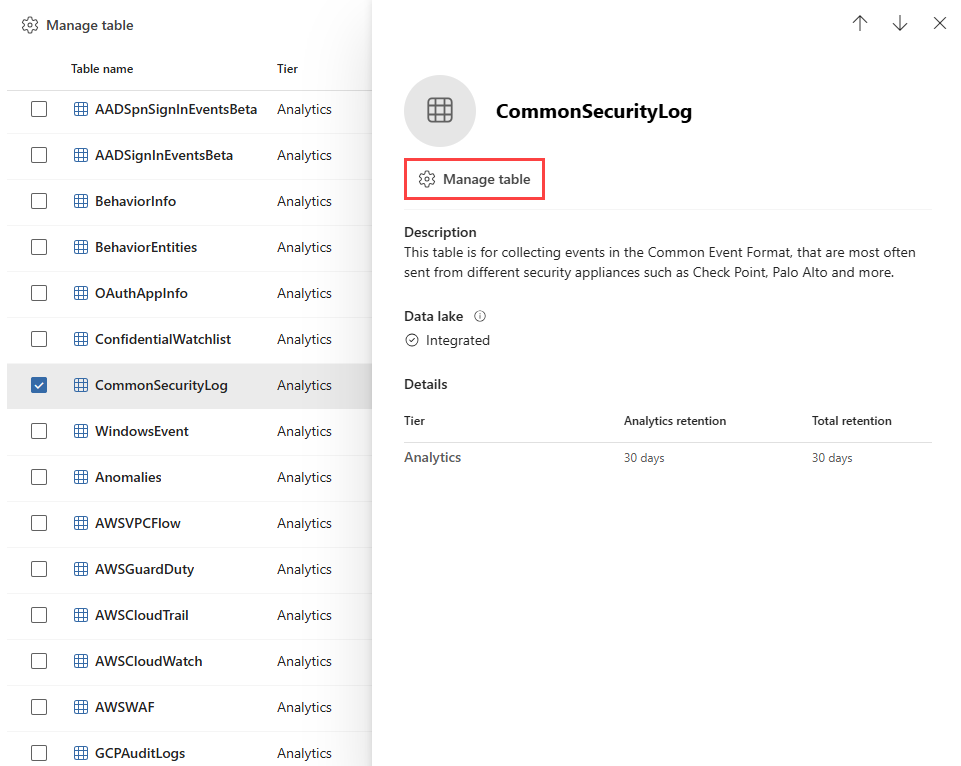Viewport: 961px width, 766px height.
Task: Select the BehaviorEntities table name
Action: (x=146, y=247)
